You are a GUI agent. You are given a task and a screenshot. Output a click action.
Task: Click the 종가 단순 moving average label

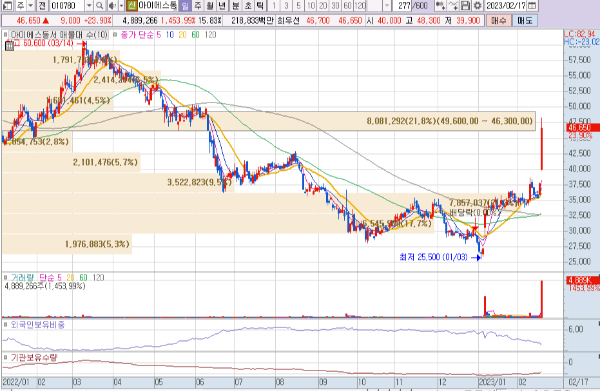coord(137,35)
